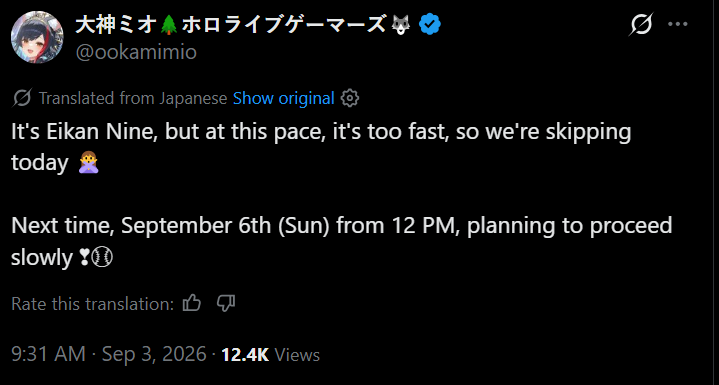The height and width of the screenshot is (385, 719).
Task: Click the person gesturing no emoji
Action: click(x=88, y=163)
